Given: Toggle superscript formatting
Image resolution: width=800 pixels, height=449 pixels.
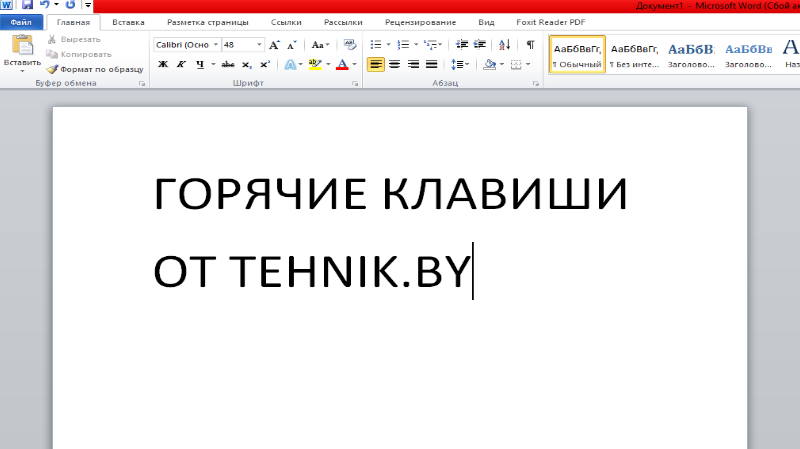Looking at the screenshot, I should (x=265, y=64).
